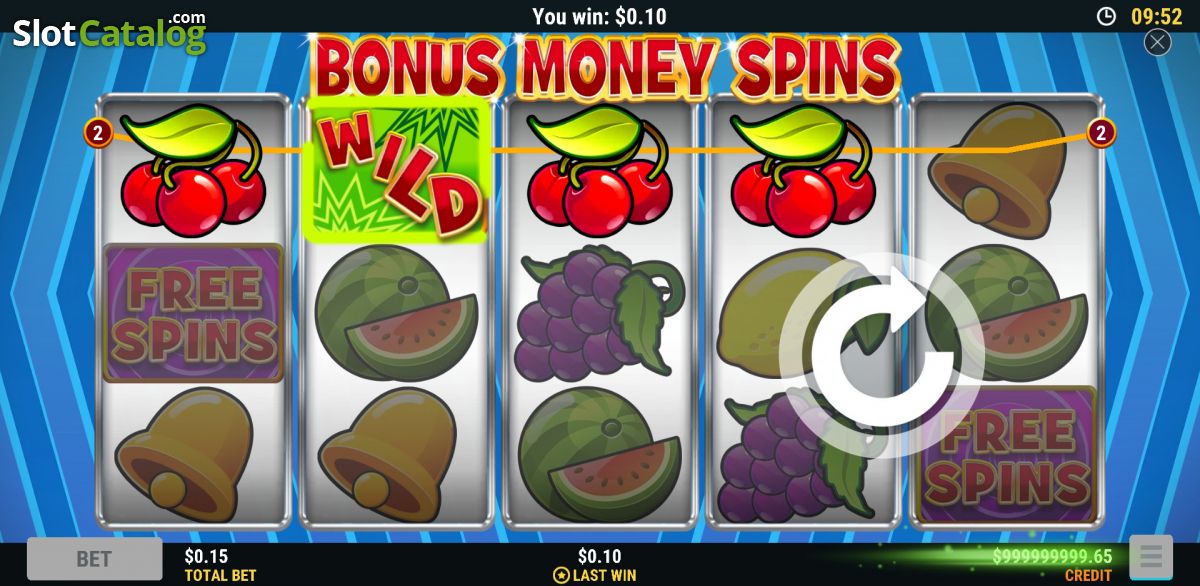Screen dimensions: 1200x586
Task: Click the cherries on the first reel
Action: pyautogui.click(x=193, y=171)
